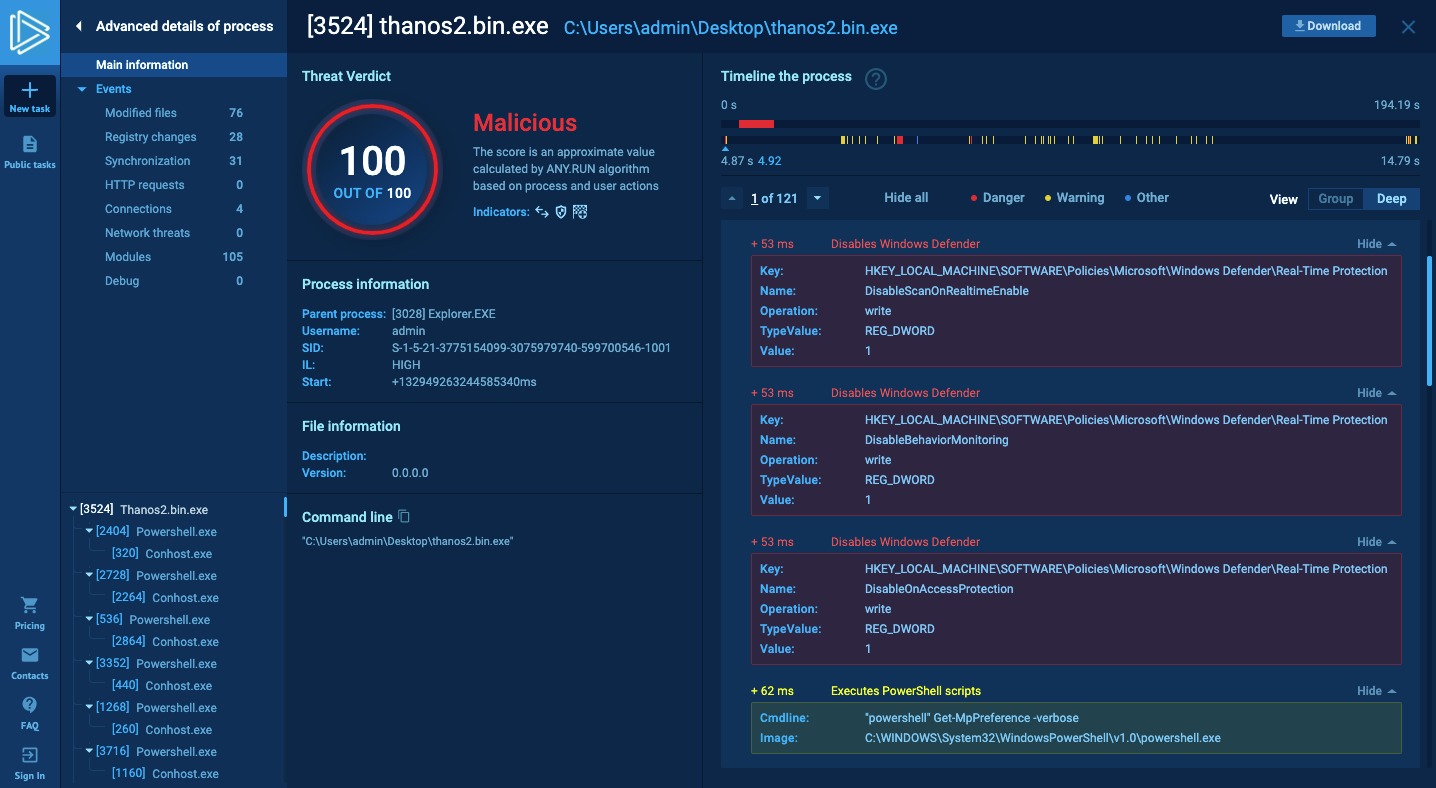The image size is (1436, 788).
Task: Select [320] Conhost.exe in process tree
Action: tap(161, 554)
